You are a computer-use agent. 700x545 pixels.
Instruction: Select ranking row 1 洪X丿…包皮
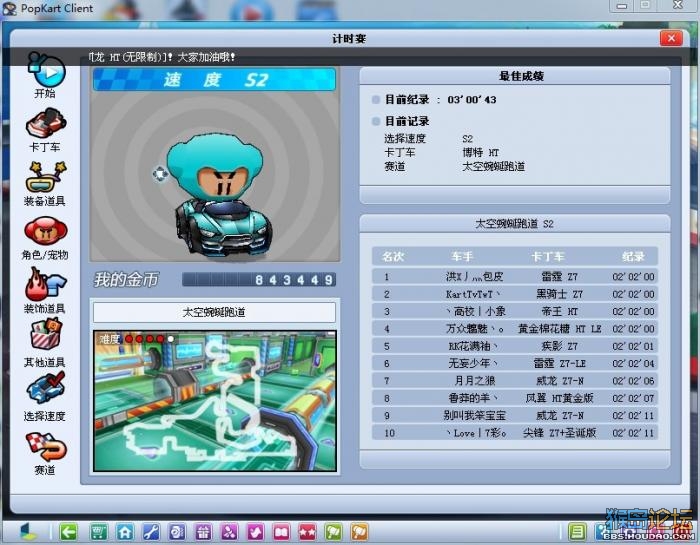tap(514, 276)
